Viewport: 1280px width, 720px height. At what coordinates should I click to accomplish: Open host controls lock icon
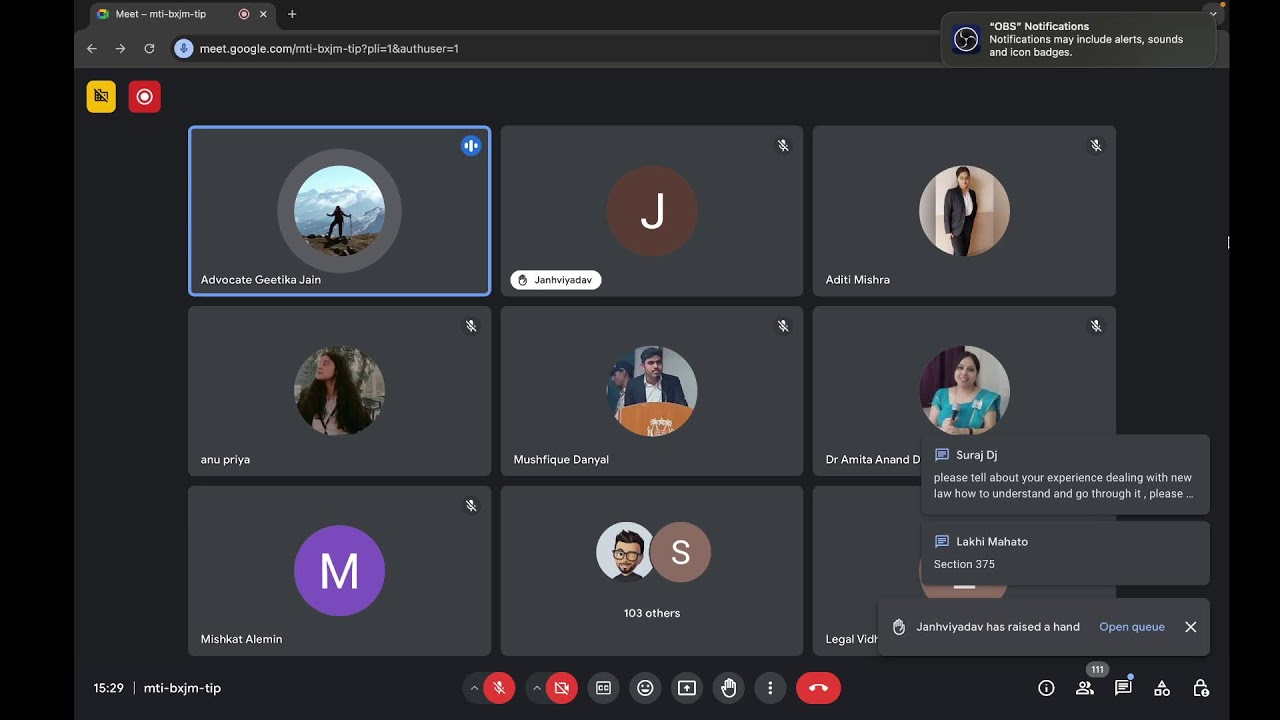[1201, 688]
